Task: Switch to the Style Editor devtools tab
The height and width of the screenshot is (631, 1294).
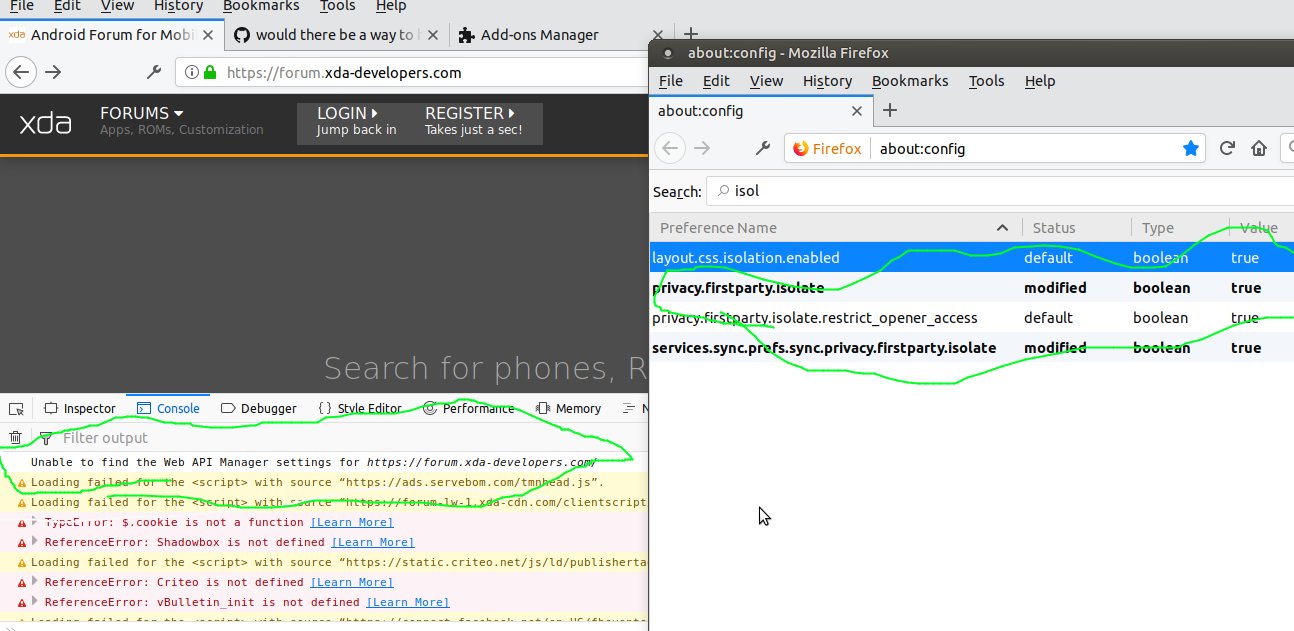Action: point(360,408)
